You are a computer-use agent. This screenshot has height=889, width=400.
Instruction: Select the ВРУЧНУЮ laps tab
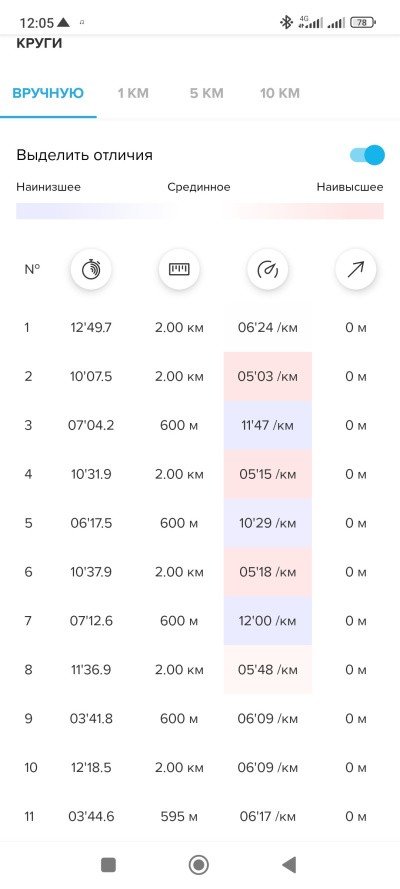coord(48,94)
